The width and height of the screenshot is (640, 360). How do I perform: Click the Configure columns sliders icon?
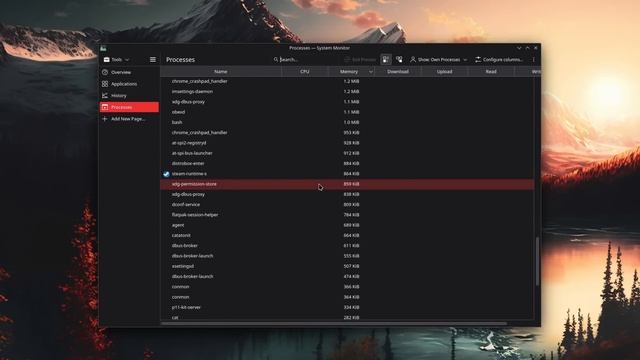point(478,60)
